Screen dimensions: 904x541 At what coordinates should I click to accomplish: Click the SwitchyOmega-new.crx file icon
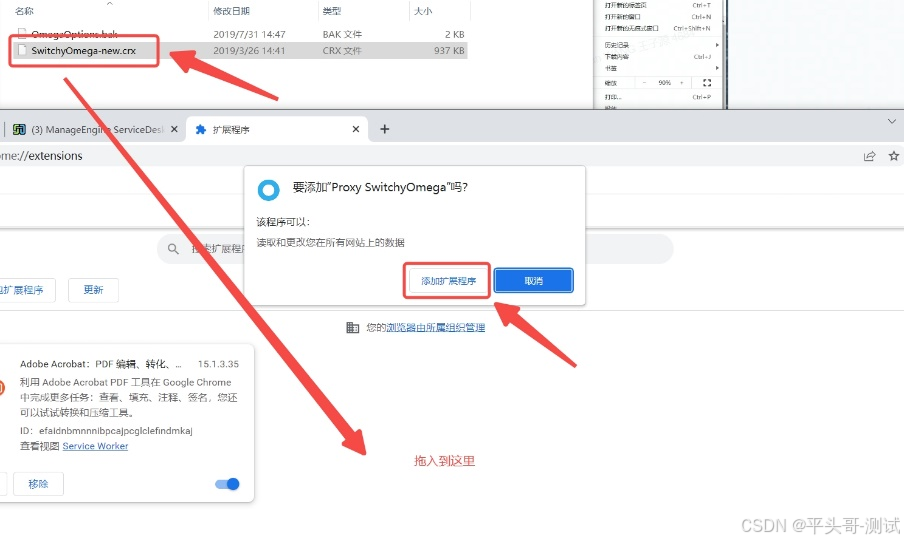coord(22,50)
